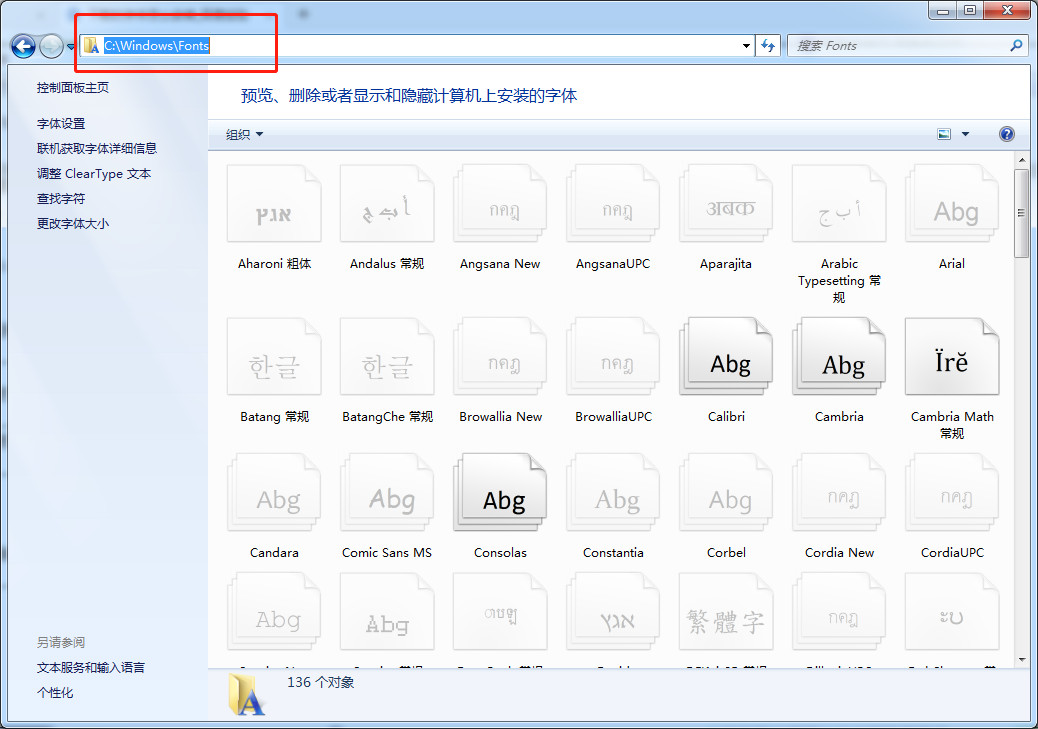Click the Forward navigation arrow
The height and width of the screenshot is (729, 1038).
(51, 46)
